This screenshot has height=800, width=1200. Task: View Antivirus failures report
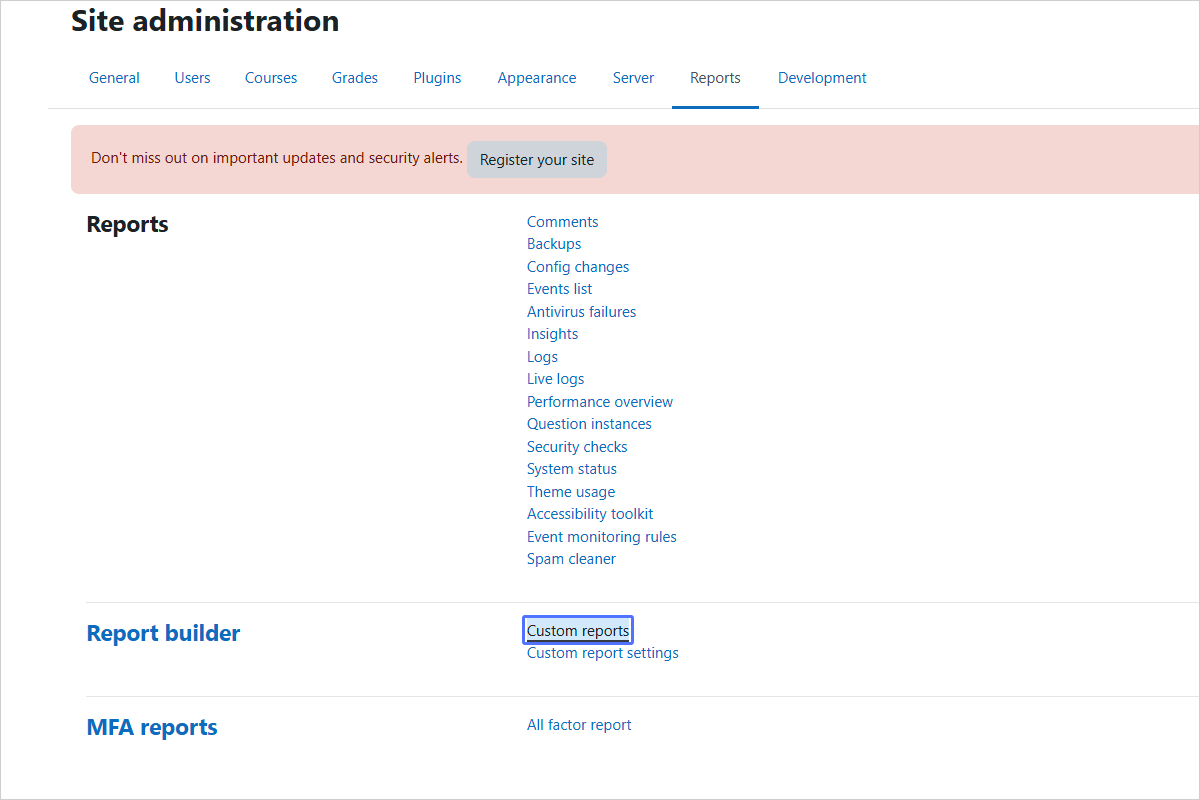(581, 312)
